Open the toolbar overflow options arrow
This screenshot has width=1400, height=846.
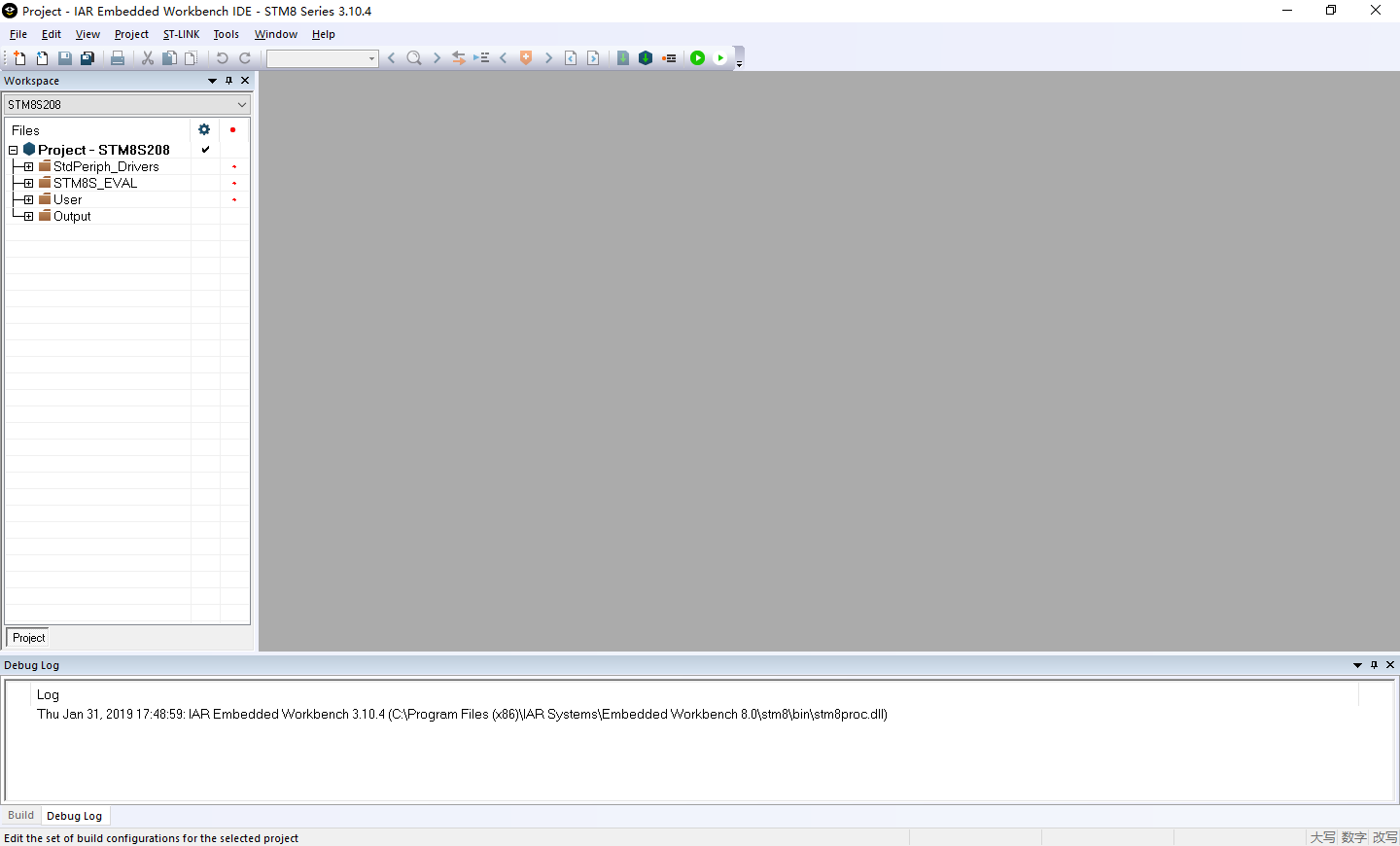pyautogui.click(x=739, y=64)
